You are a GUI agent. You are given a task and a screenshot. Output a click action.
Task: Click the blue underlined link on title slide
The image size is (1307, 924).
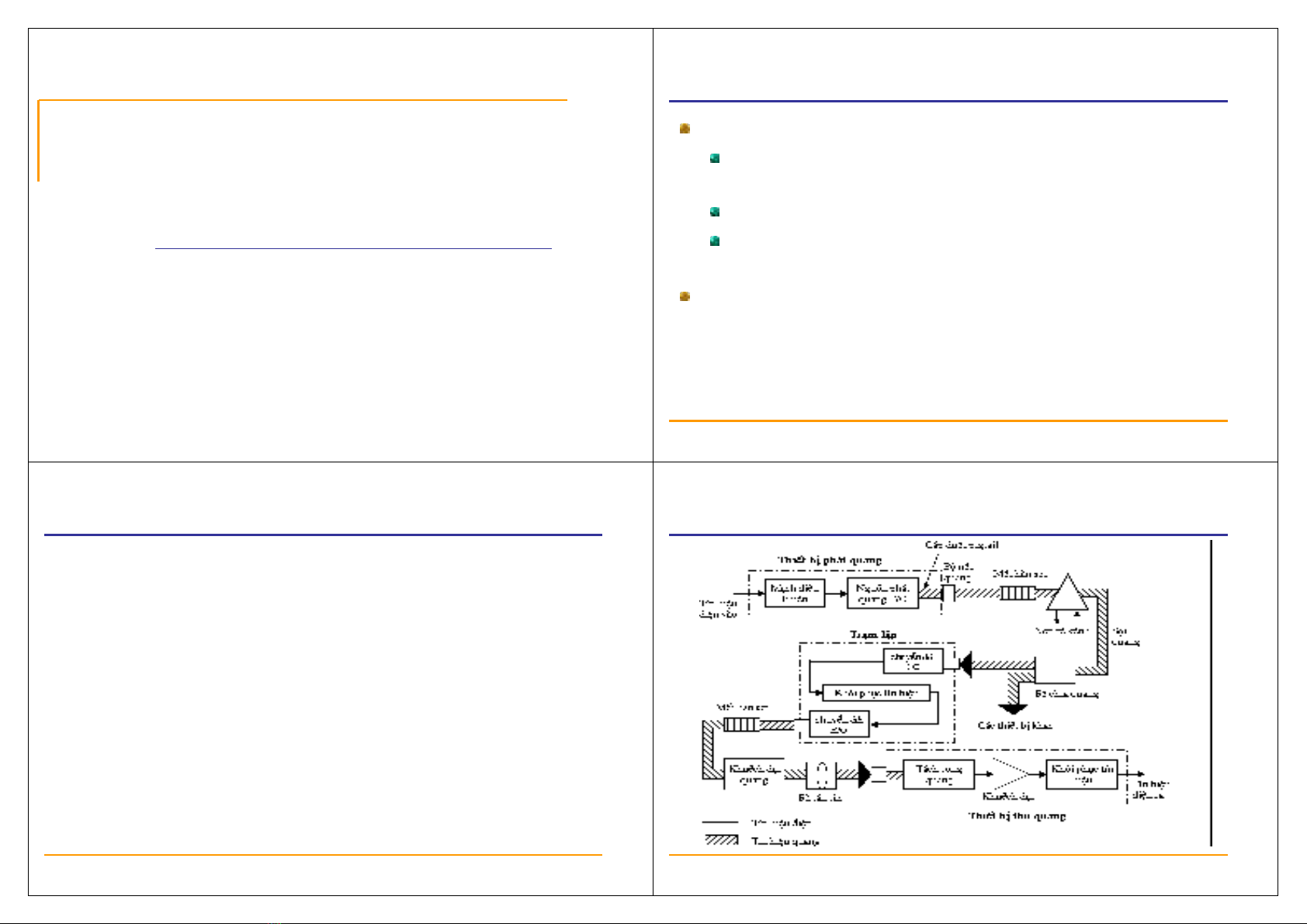(353, 247)
